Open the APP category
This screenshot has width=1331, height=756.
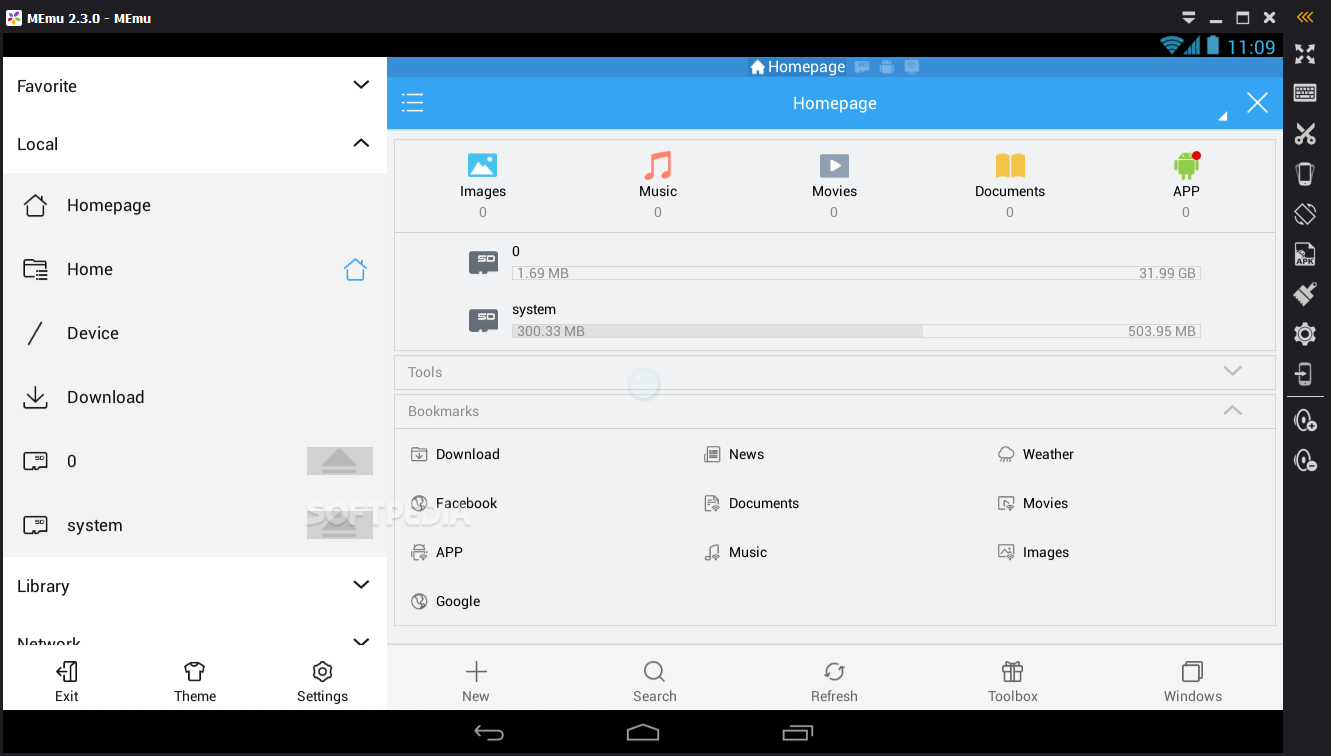click(1186, 184)
